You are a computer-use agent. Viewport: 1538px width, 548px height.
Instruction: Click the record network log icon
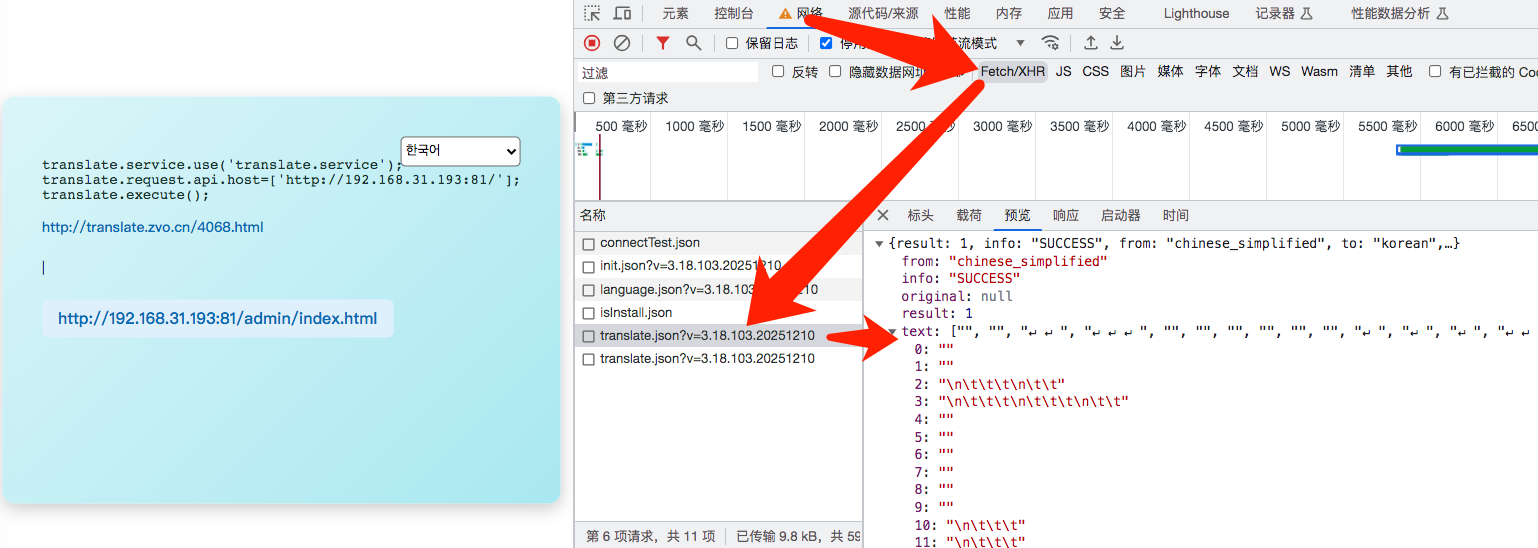tap(592, 43)
